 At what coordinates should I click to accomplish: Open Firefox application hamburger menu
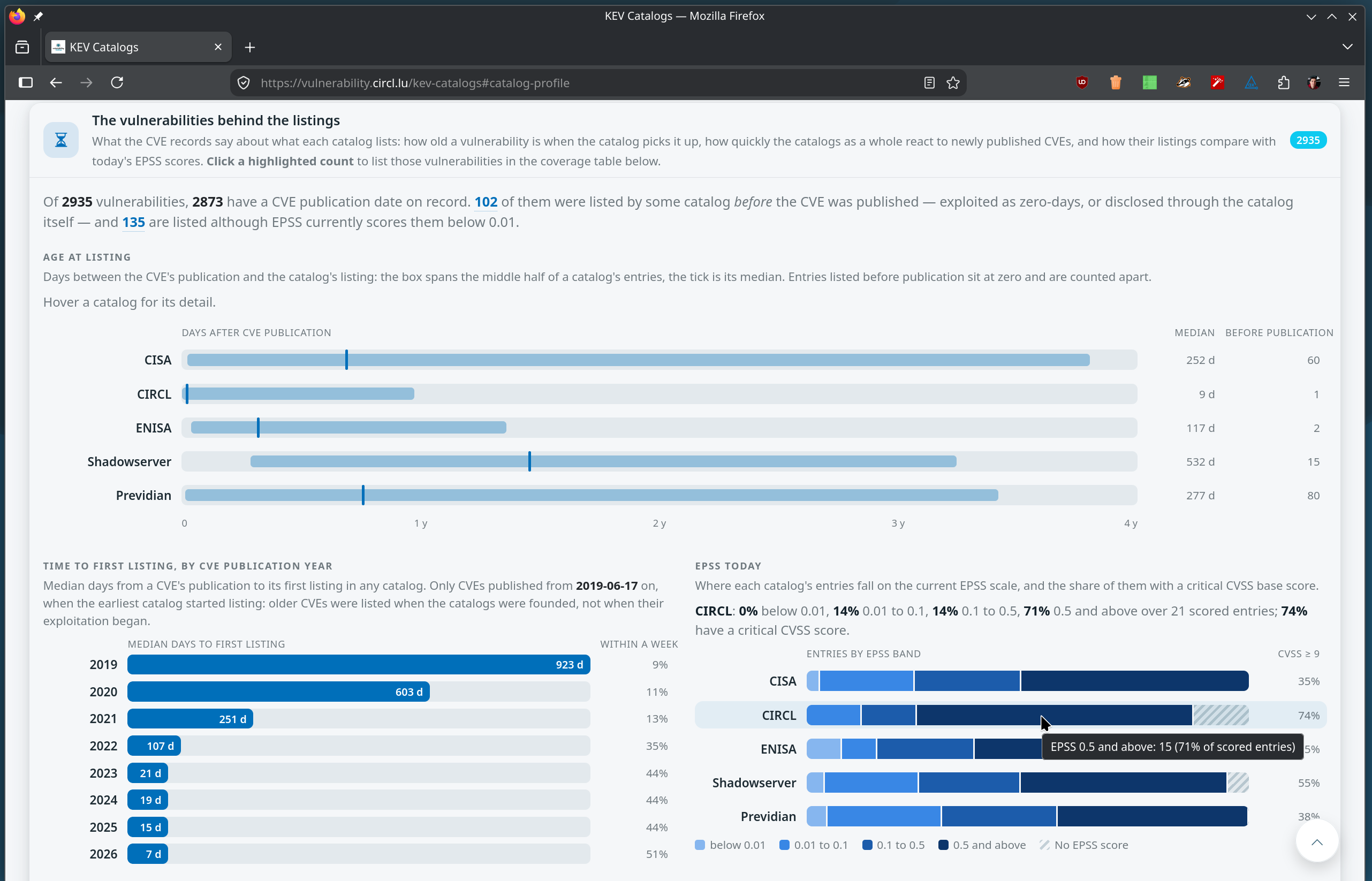1344,82
